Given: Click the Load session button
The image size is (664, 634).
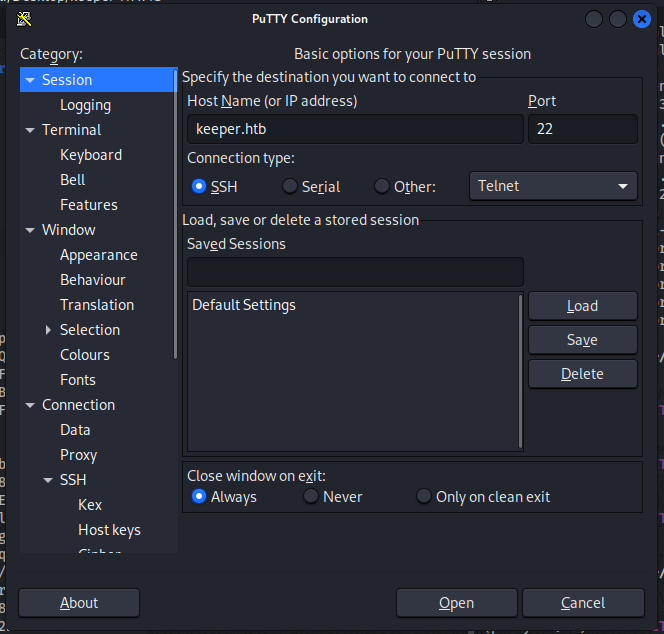Looking at the screenshot, I should pyautogui.click(x=583, y=305).
